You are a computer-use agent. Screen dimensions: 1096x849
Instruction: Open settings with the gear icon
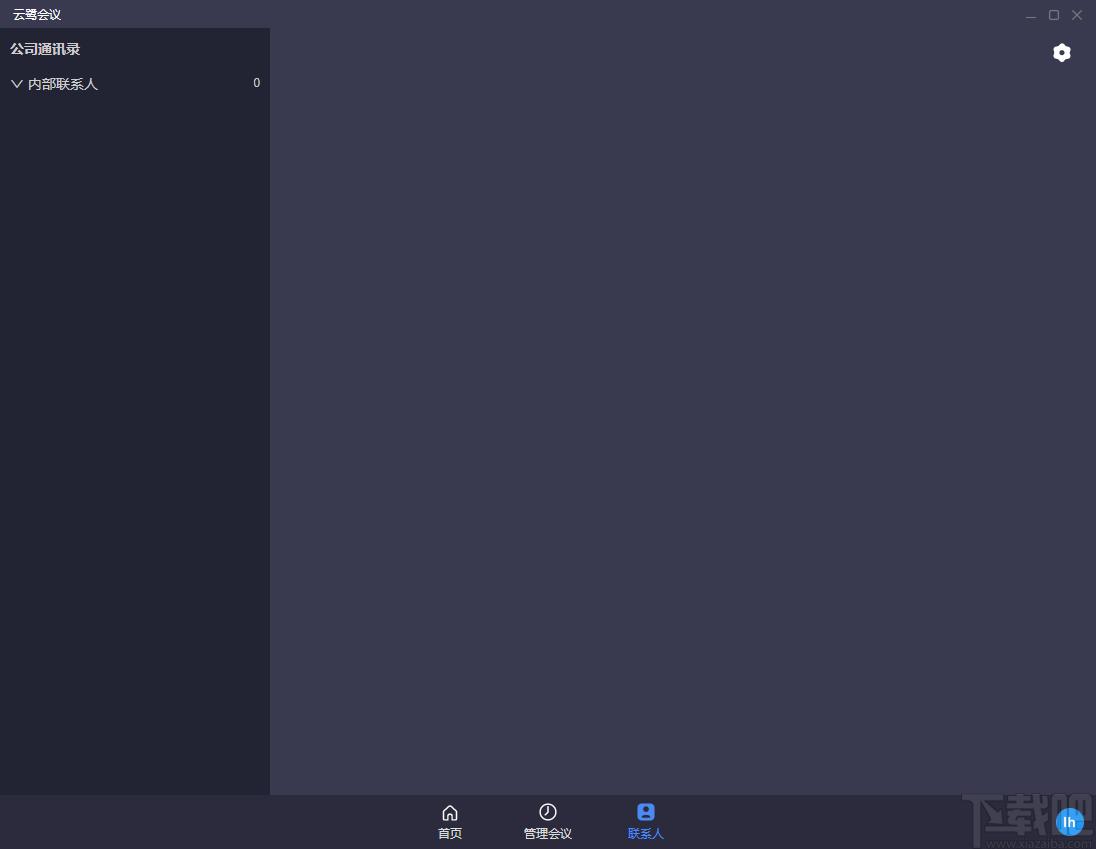[x=1062, y=53]
